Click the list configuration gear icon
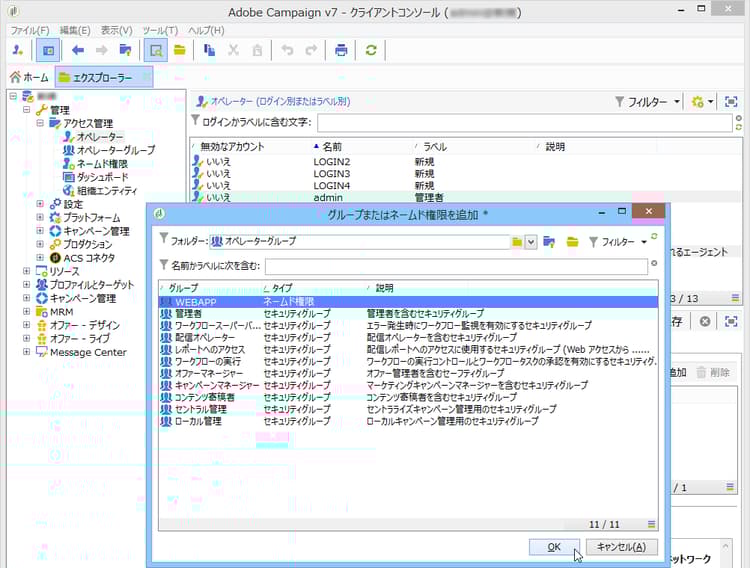 click(x=698, y=101)
